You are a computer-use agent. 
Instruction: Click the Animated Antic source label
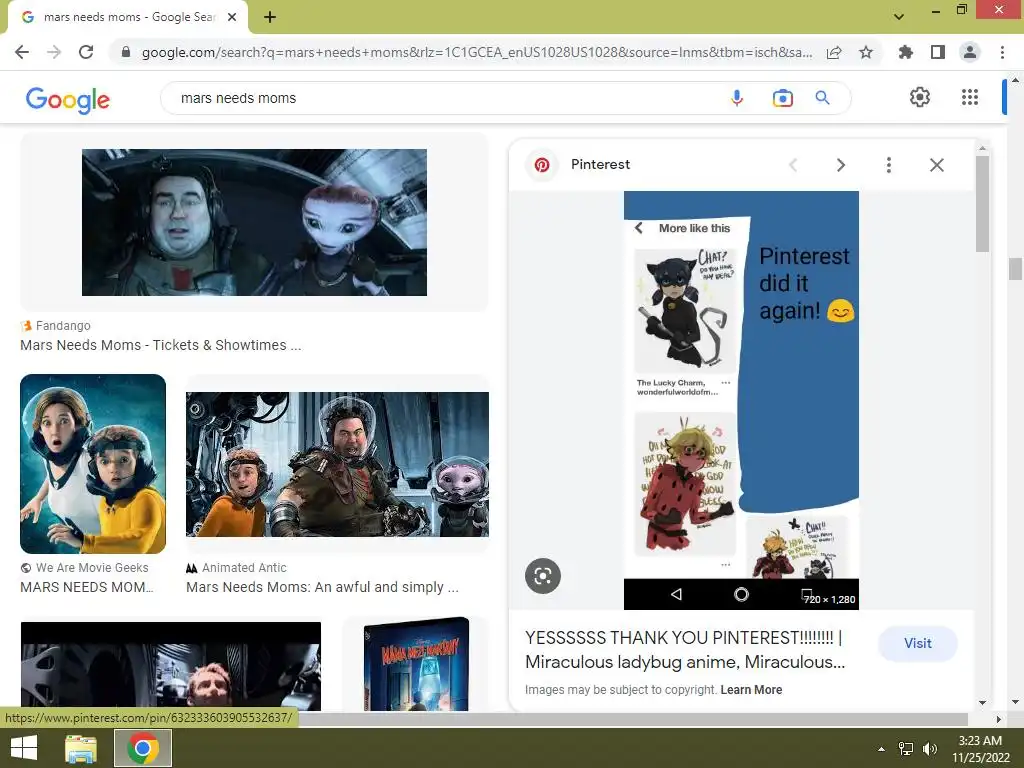pos(244,568)
